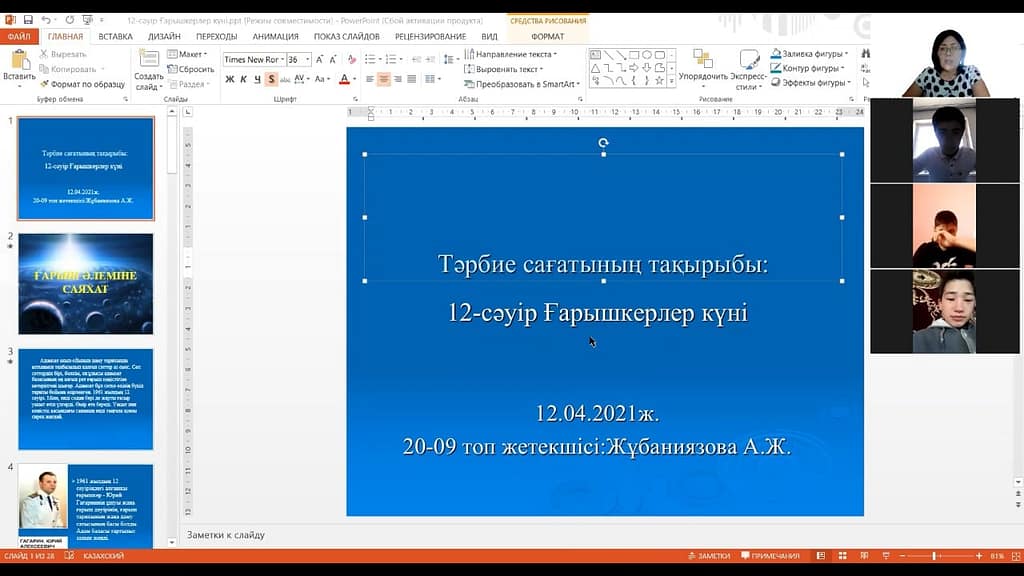Image resolution: width=1024 pixels, height=576 pixels.
Task: Click ЗАМЕТКИ button in status bar
Action: [x=709, y=556]
